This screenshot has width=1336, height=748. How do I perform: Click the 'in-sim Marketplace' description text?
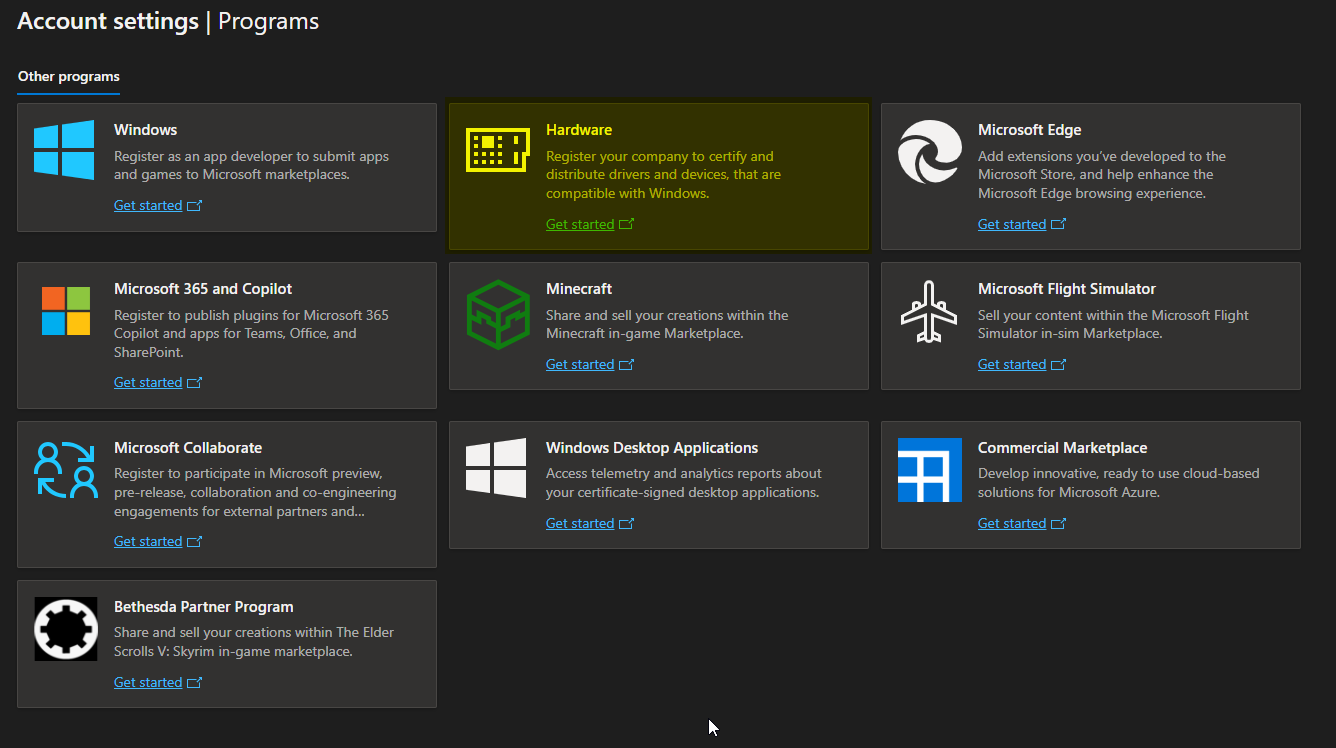pos(1113,325)
